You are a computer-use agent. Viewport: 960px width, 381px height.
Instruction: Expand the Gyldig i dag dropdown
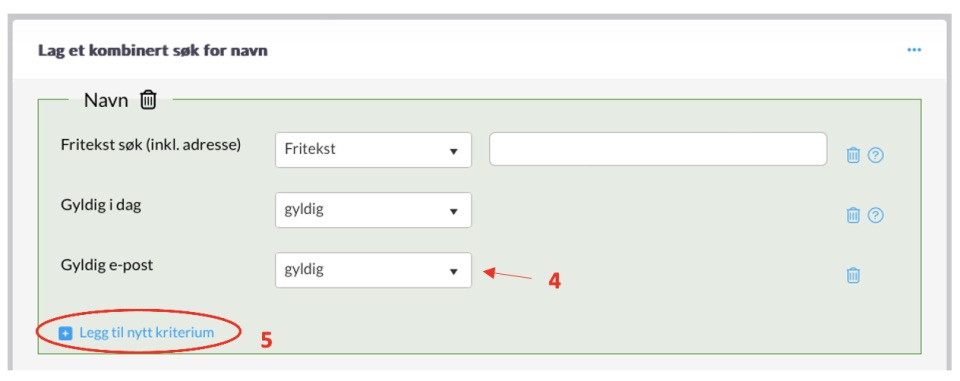(373, 210)
